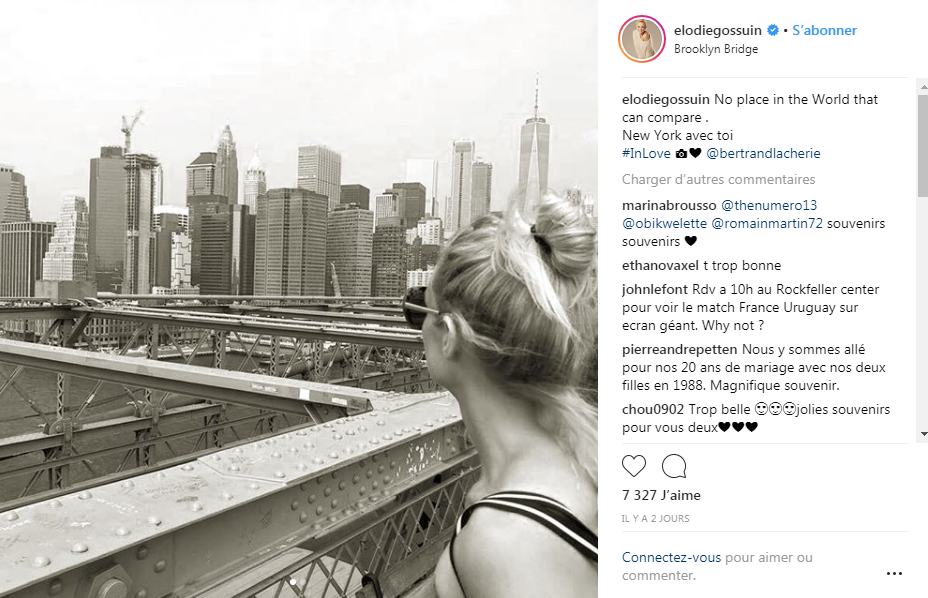Open the @thenumero13 mention
Screen dimensions: 928x598
click(x=769, y=205)
